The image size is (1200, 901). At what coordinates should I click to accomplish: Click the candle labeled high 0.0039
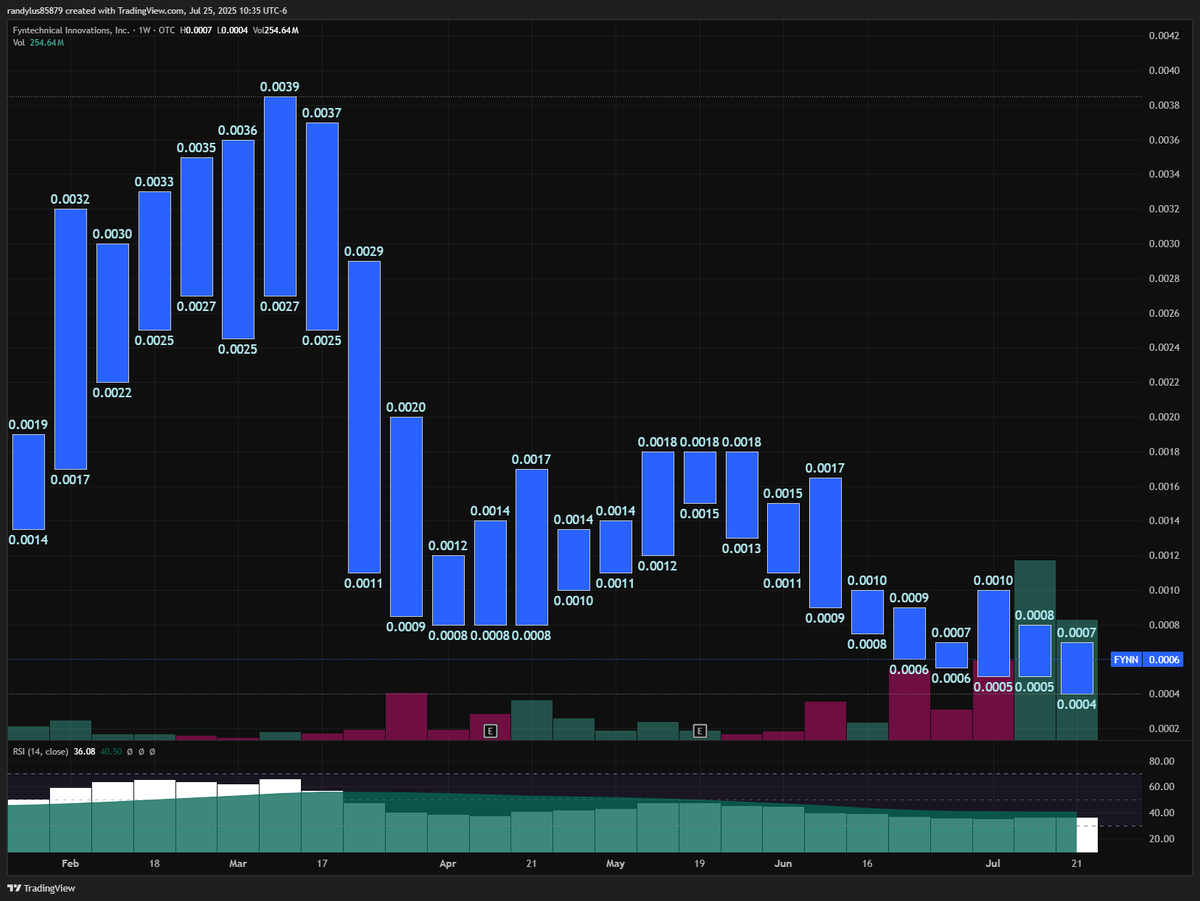(280, 197)
